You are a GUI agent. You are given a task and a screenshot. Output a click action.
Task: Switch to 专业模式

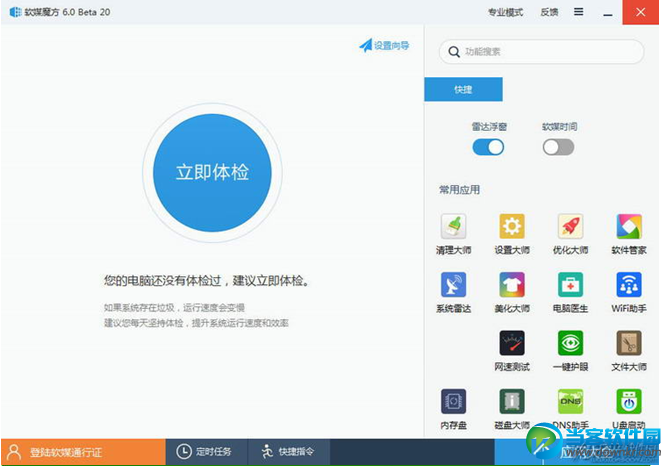tap(505, 12)
